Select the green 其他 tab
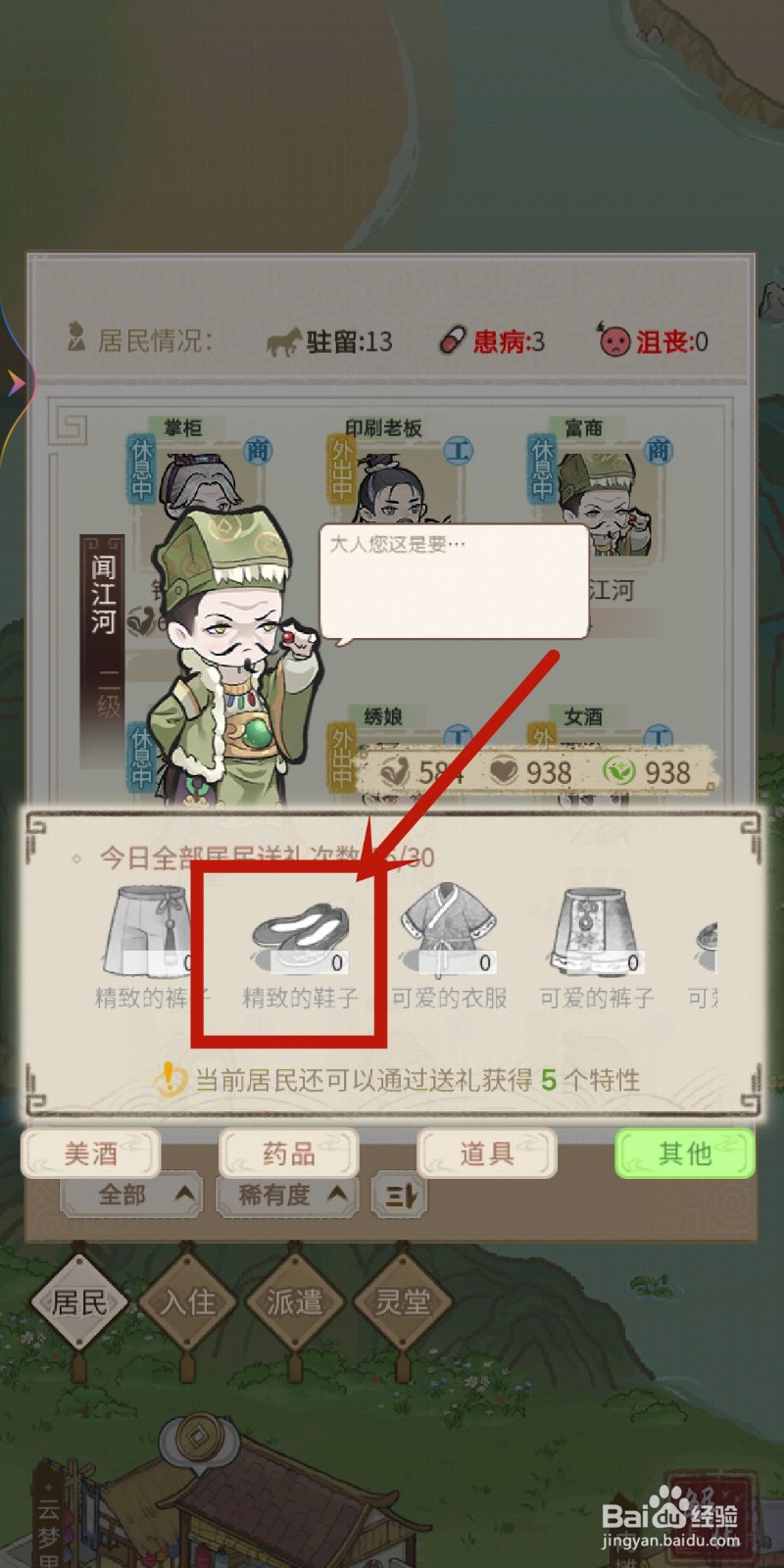 tap(685, 1153)
